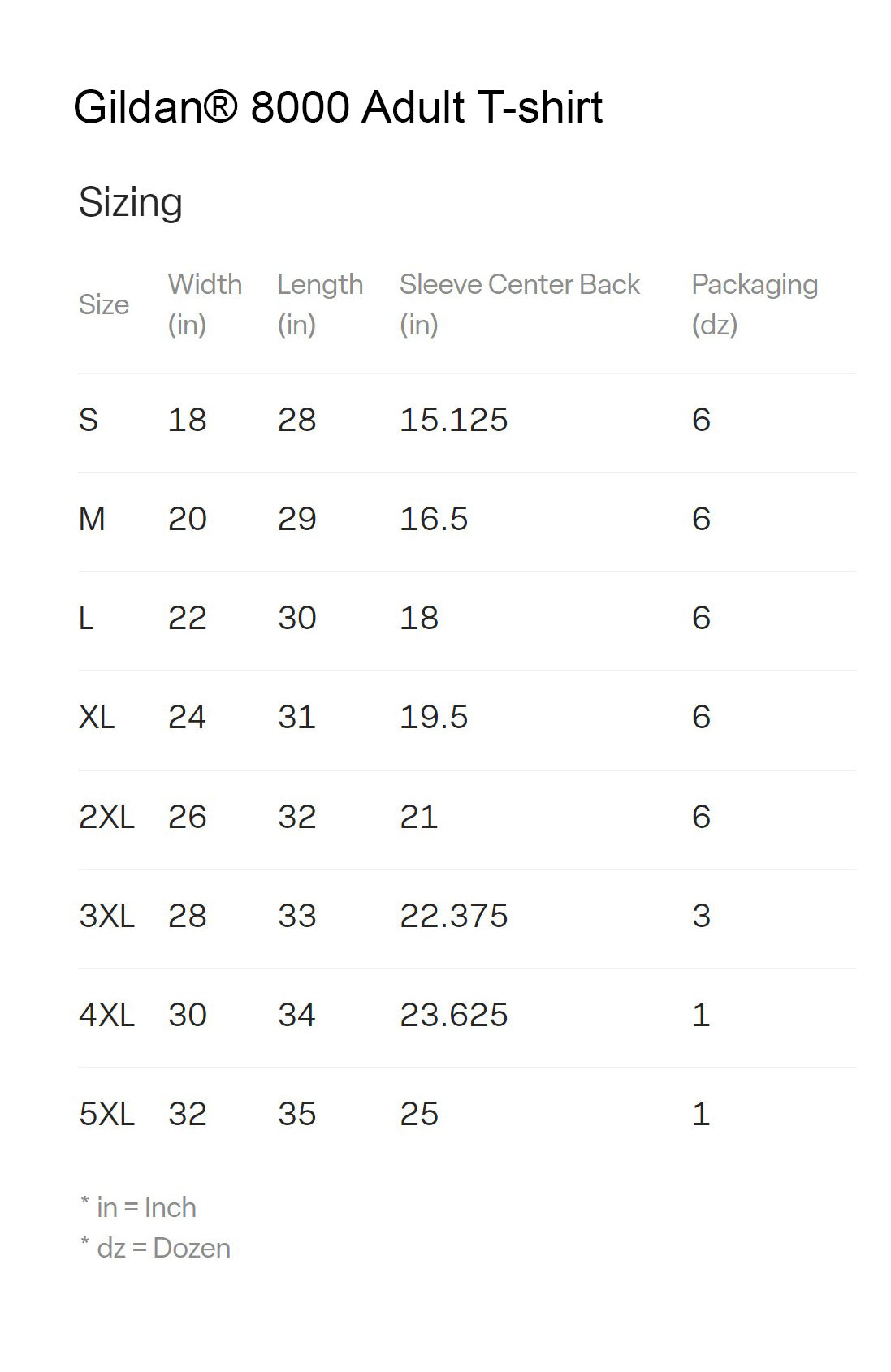Click the M size row label
This screenshot has width=891, height=1372.
(x=92, y=519)
